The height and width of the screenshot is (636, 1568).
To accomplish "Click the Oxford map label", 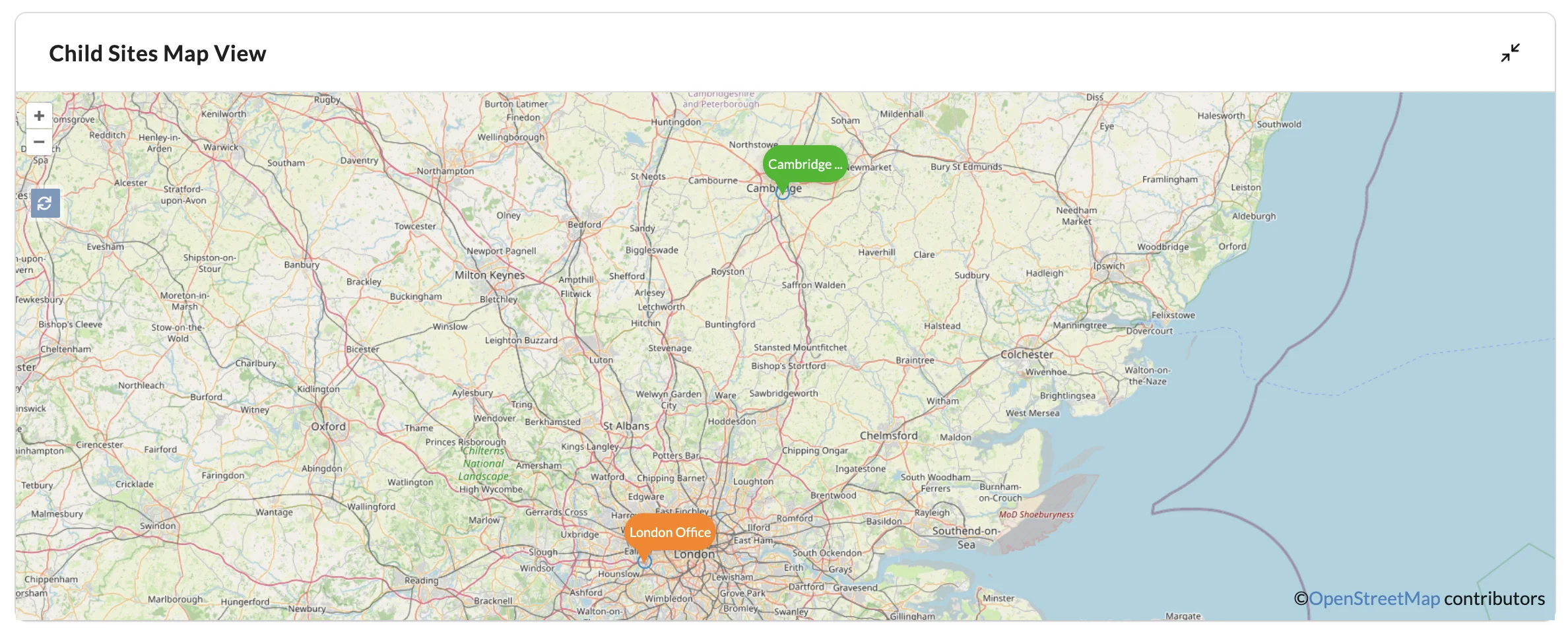I will [329, 426].
